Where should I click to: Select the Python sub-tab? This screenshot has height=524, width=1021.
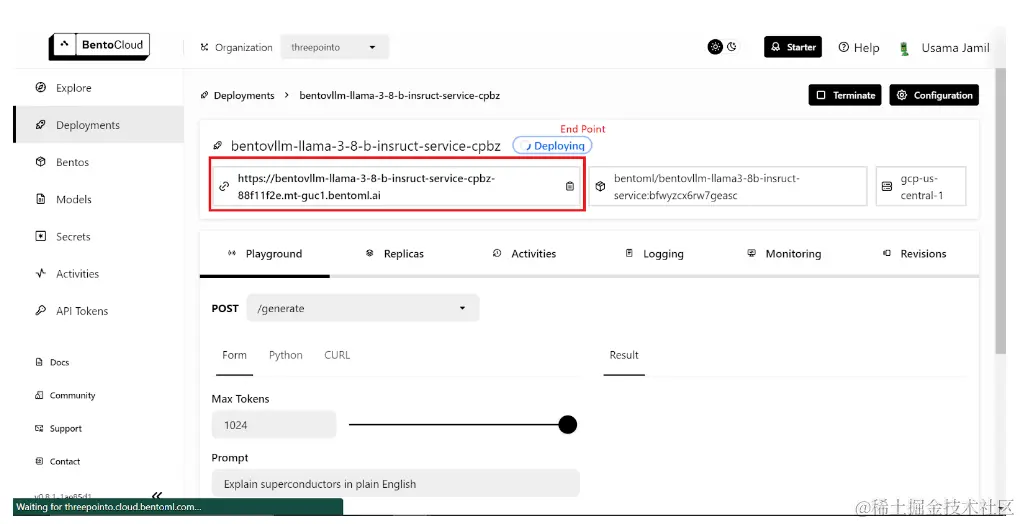286,355
